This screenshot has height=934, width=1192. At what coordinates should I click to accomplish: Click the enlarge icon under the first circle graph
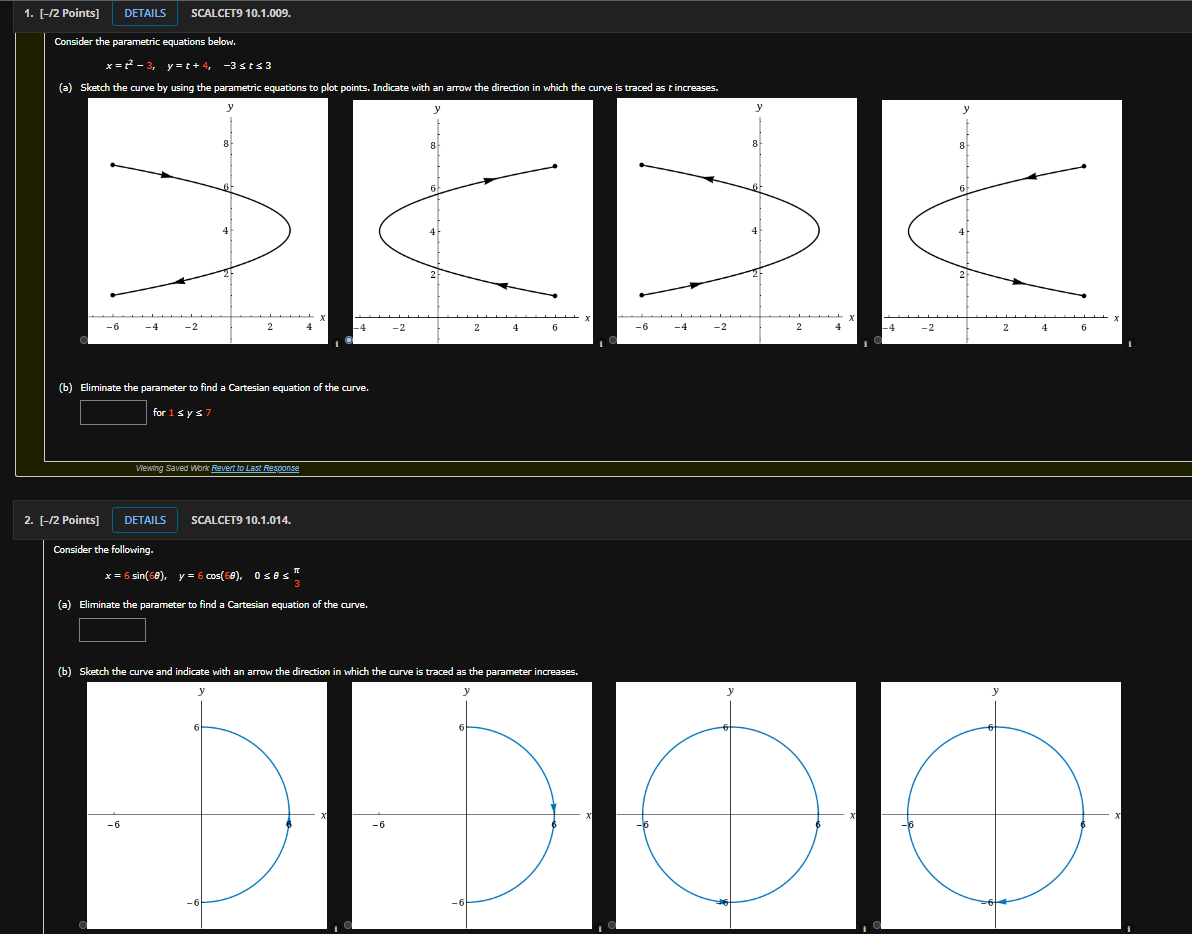point(334,929)
